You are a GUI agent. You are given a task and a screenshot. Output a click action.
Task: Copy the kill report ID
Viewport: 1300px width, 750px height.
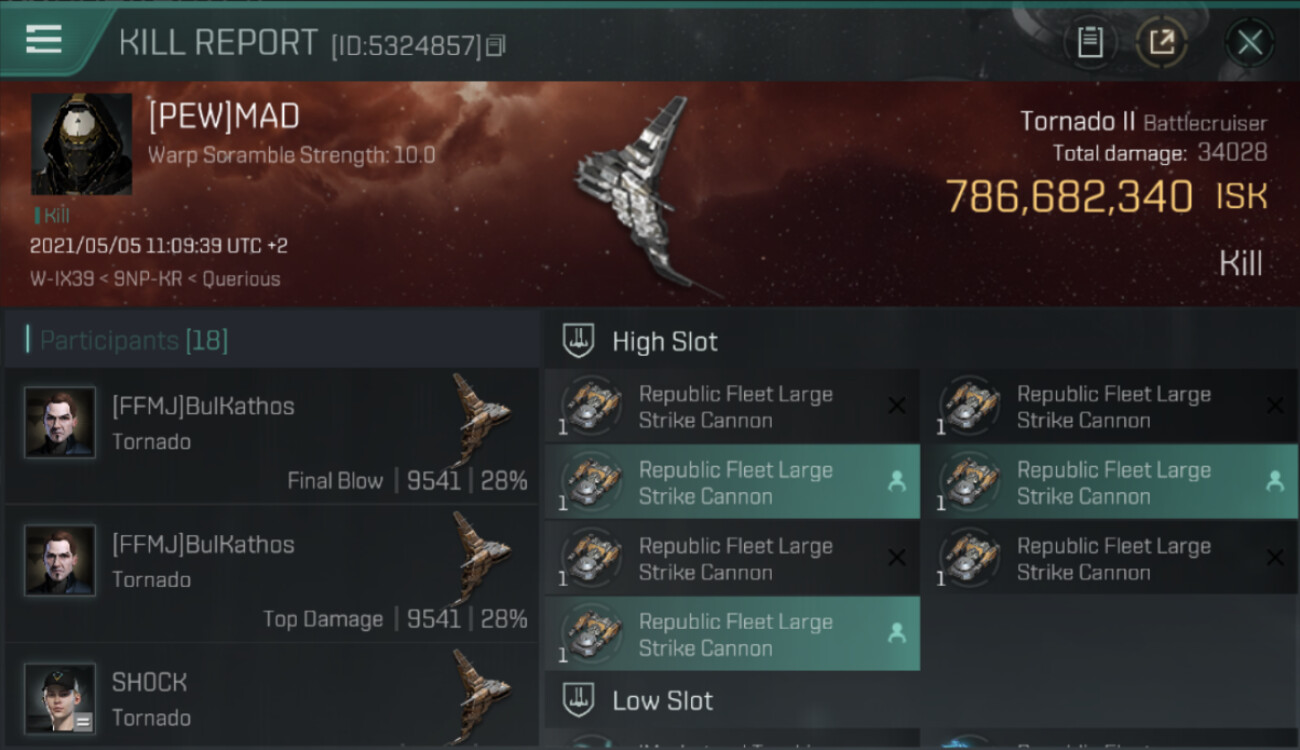pos(497,45)
